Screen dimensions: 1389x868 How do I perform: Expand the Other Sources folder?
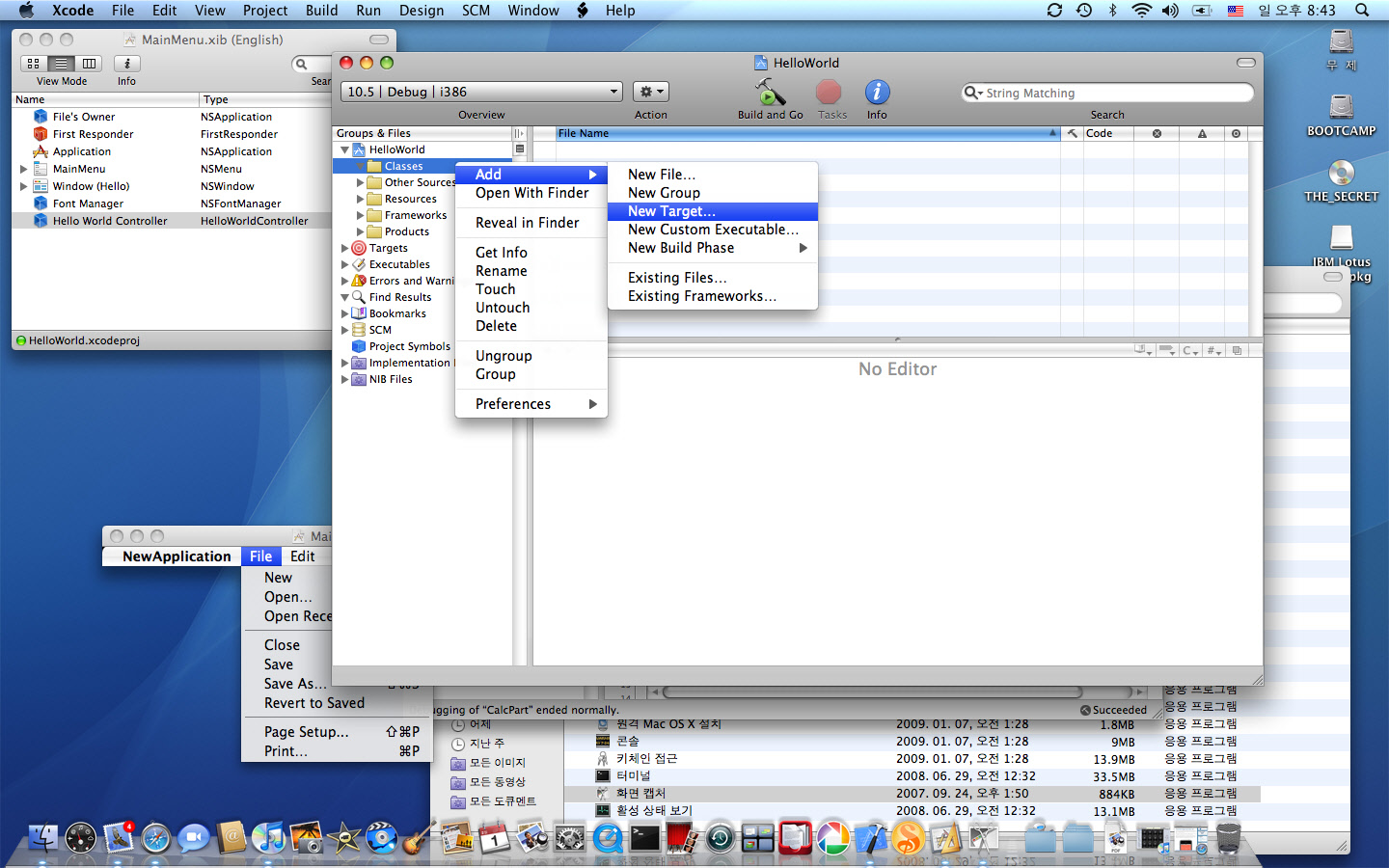(x=361, y=182)
